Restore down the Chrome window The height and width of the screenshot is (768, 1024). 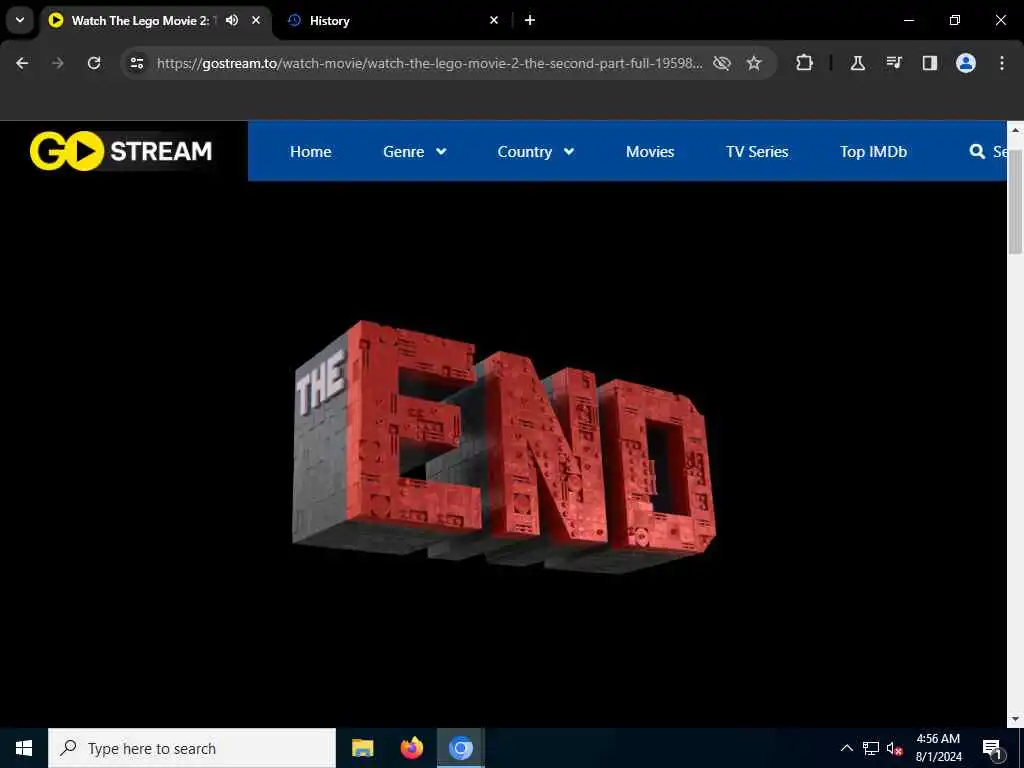tap(955, 20)
